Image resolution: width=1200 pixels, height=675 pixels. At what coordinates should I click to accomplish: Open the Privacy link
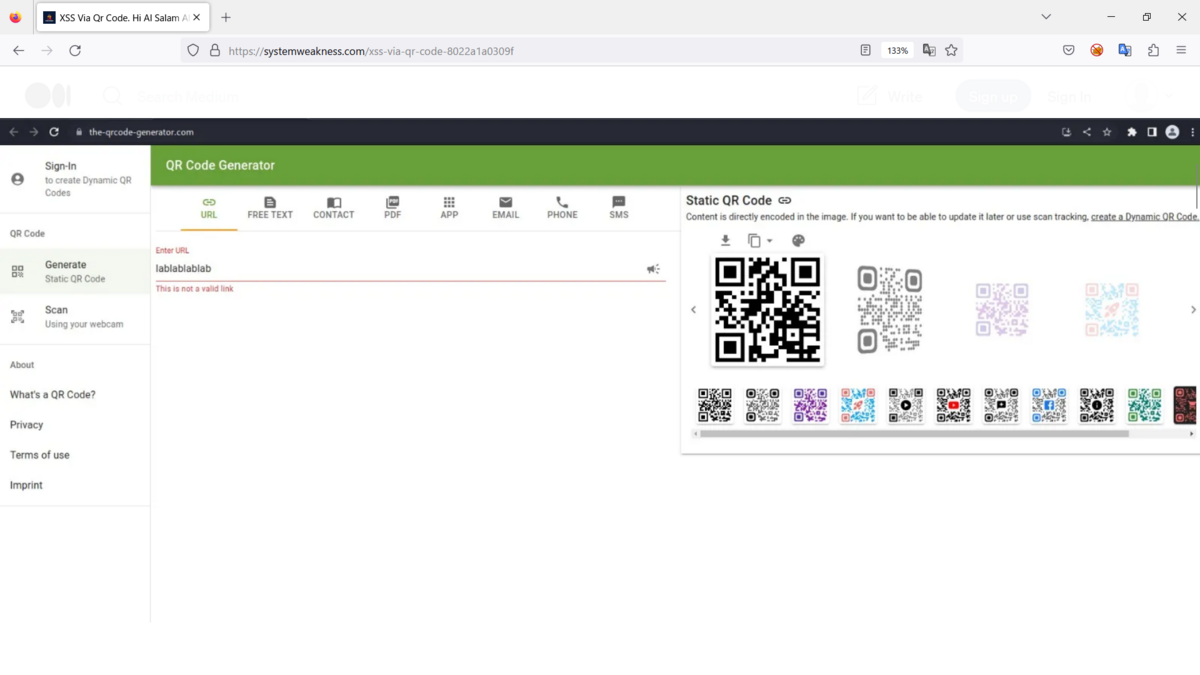pos(26,425)
